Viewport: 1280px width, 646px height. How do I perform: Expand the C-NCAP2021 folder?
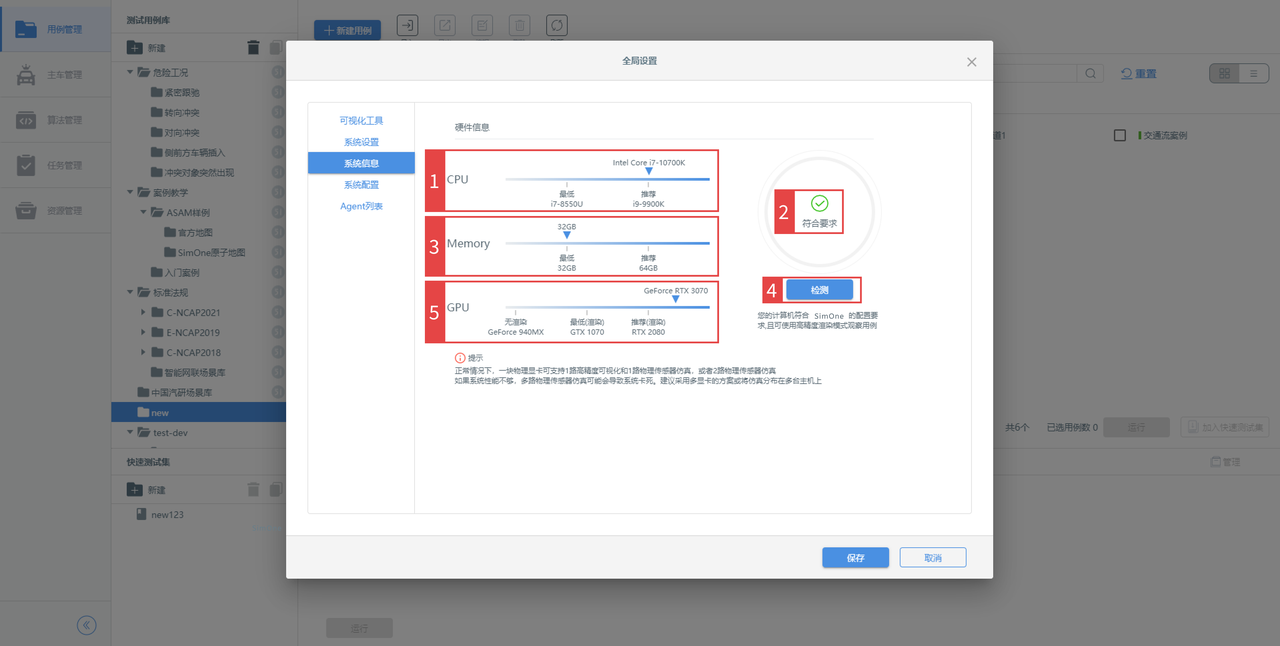coord(143,313)
